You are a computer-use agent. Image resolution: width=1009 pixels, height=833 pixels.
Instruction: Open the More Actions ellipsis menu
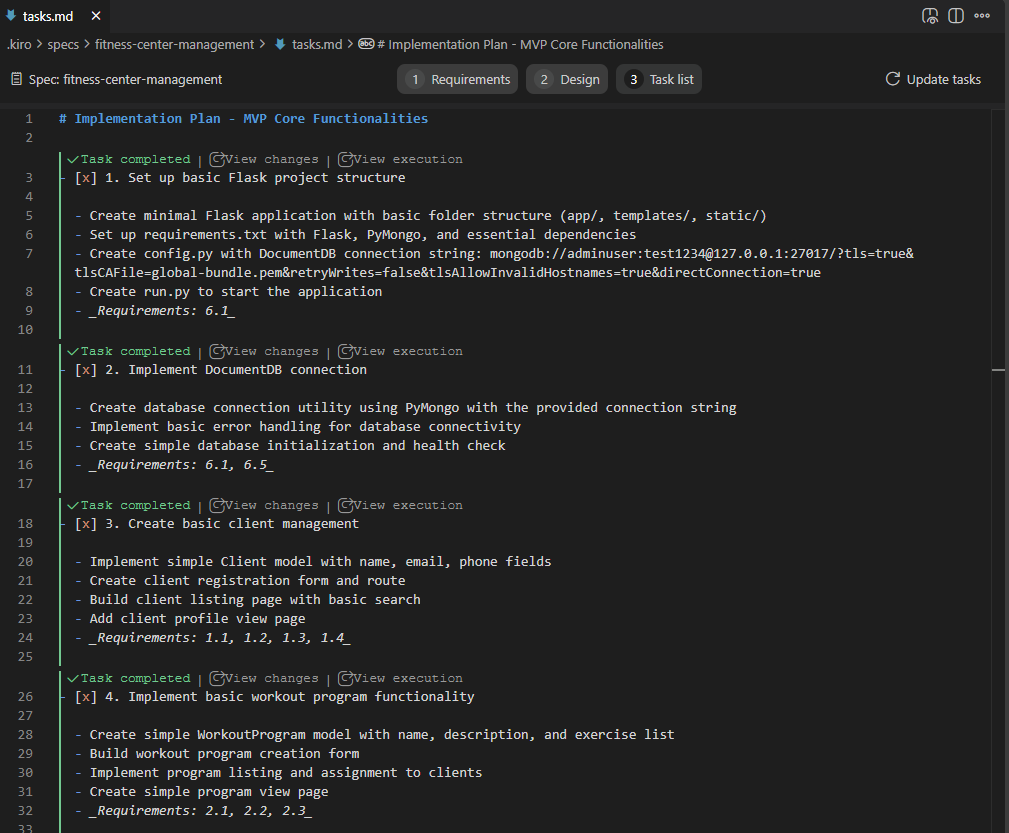pyautogui.click(x=982, y=16)
